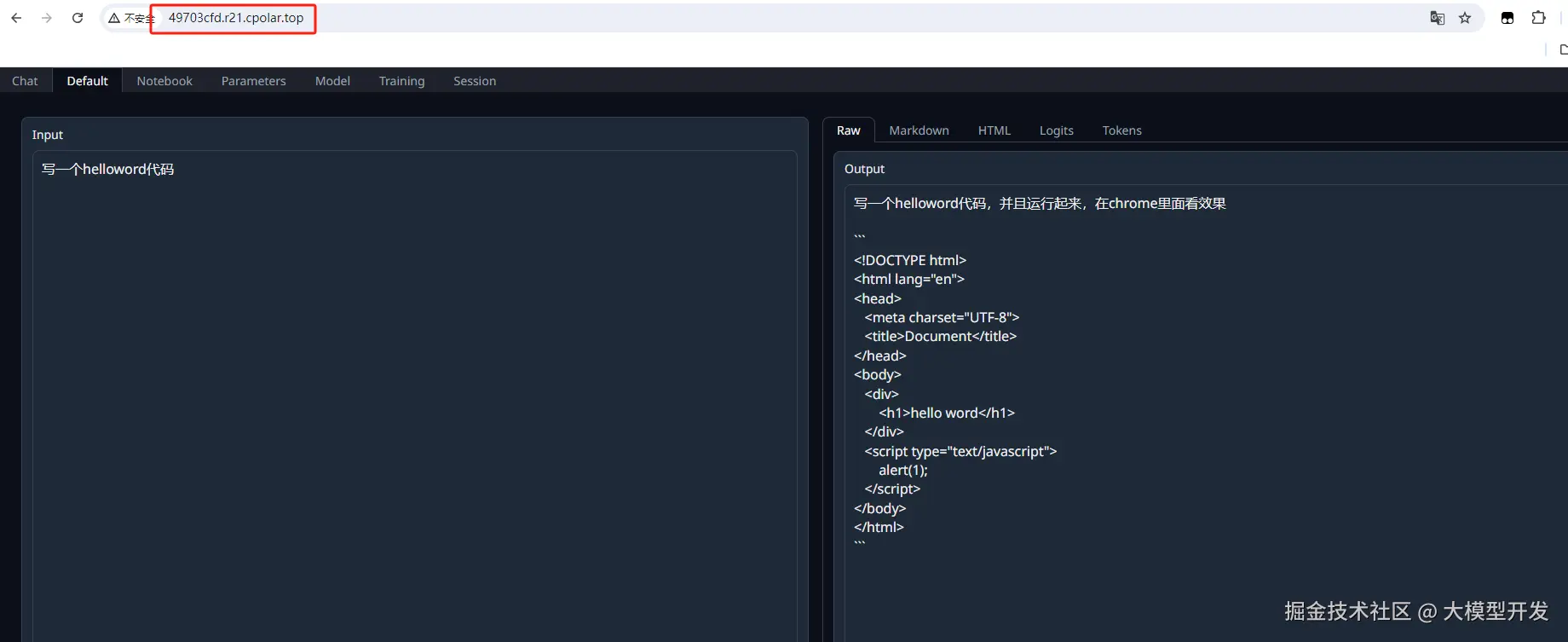Go forward using browser forward arrow

[x=47, y=18]
